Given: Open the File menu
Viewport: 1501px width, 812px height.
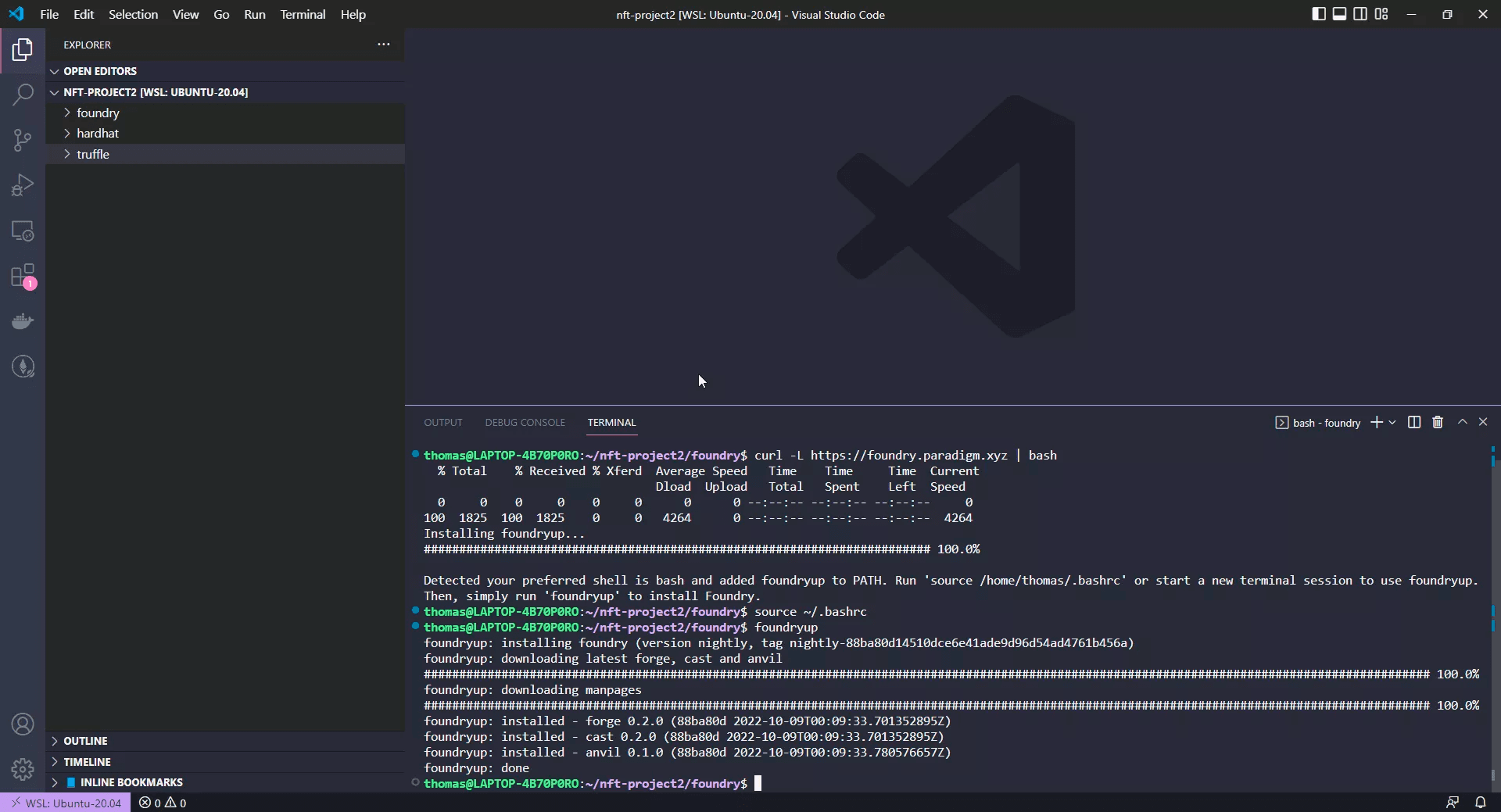Looking at the screenshot, I should tap(49, 14).
